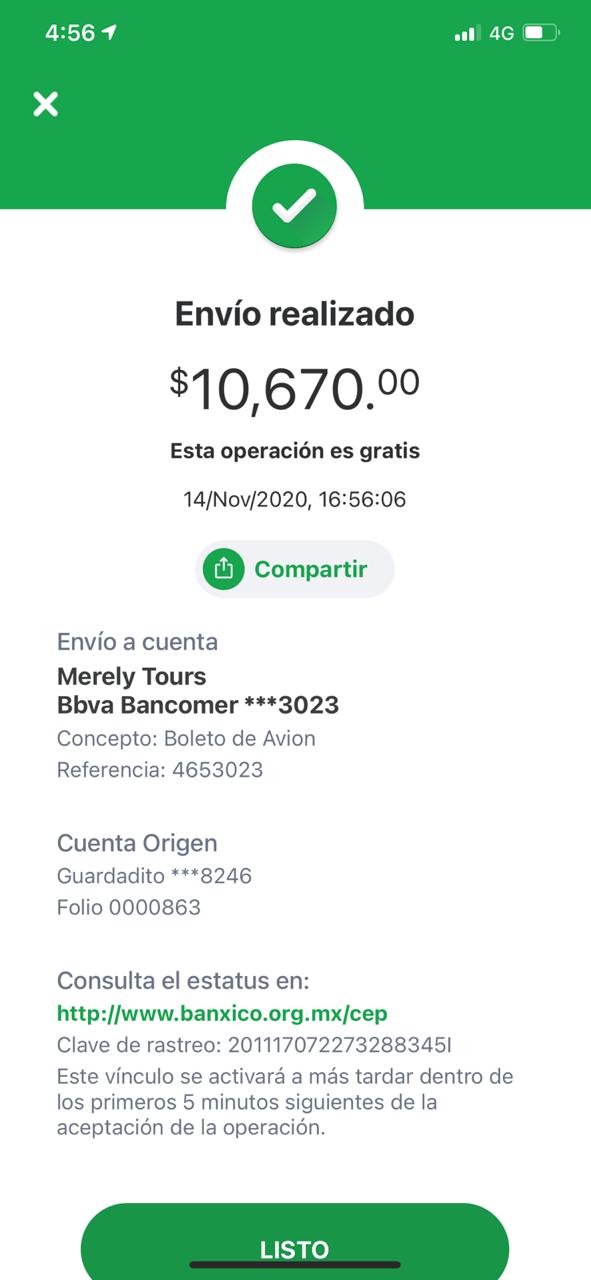Screen dimensions: 591x1280
Task: Tap the Concepto: Boleto de Avion line
Action: [186, 739]
